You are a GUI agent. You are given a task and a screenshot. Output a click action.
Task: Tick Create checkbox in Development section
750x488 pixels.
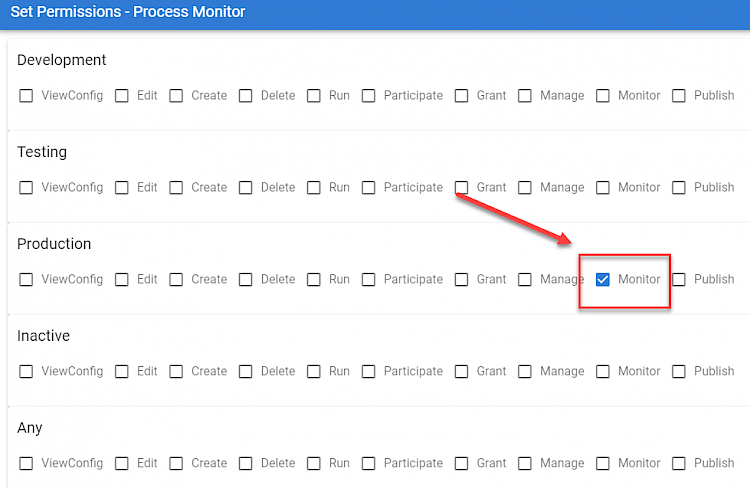176,96
